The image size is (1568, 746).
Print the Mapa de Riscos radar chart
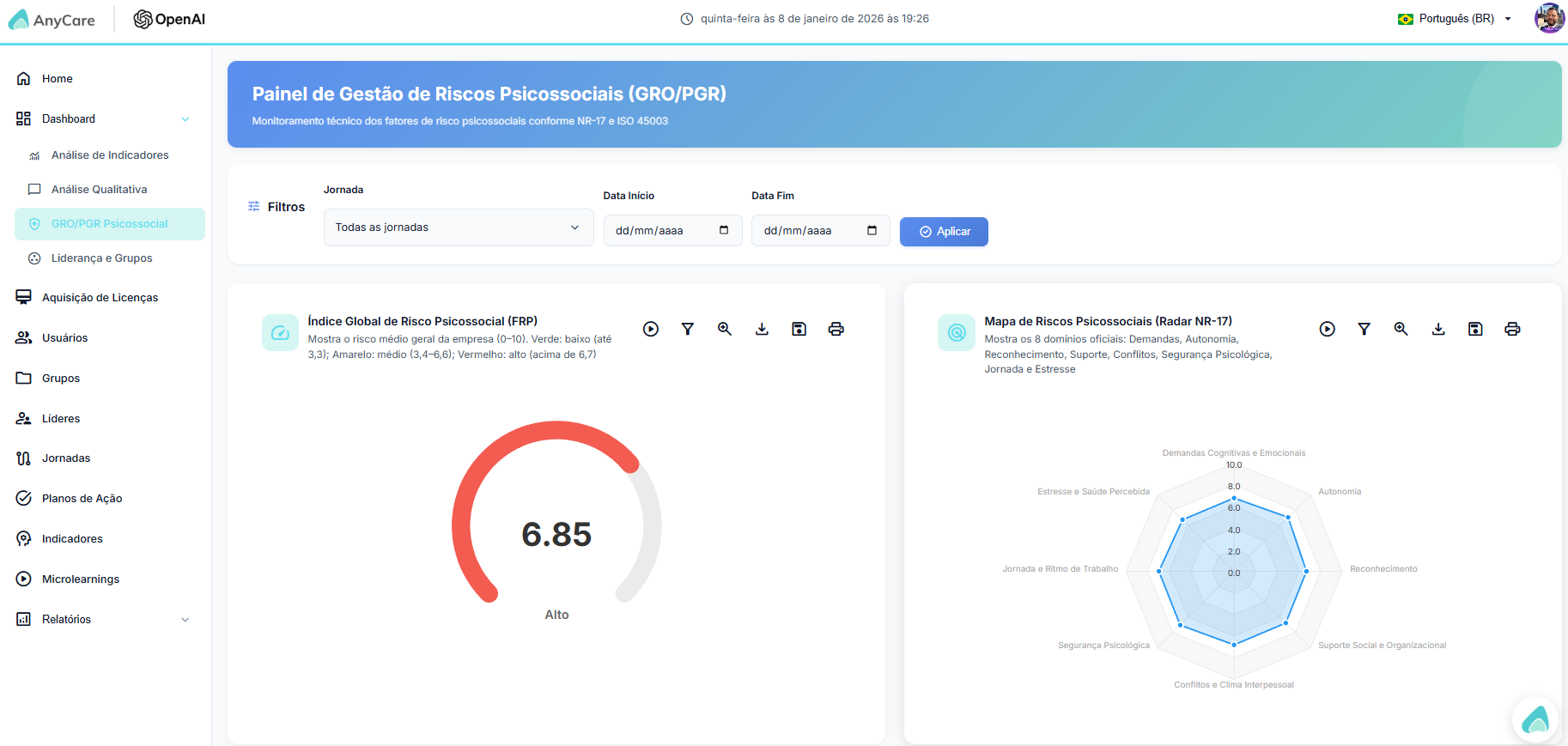(x=1513, y=329)
